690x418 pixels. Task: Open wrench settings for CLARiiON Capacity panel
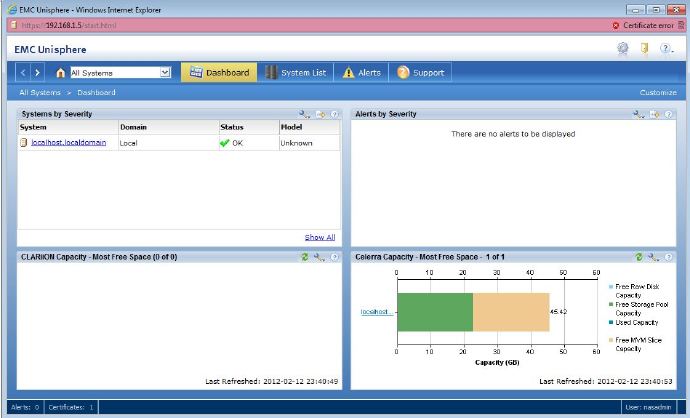(319, 257)
